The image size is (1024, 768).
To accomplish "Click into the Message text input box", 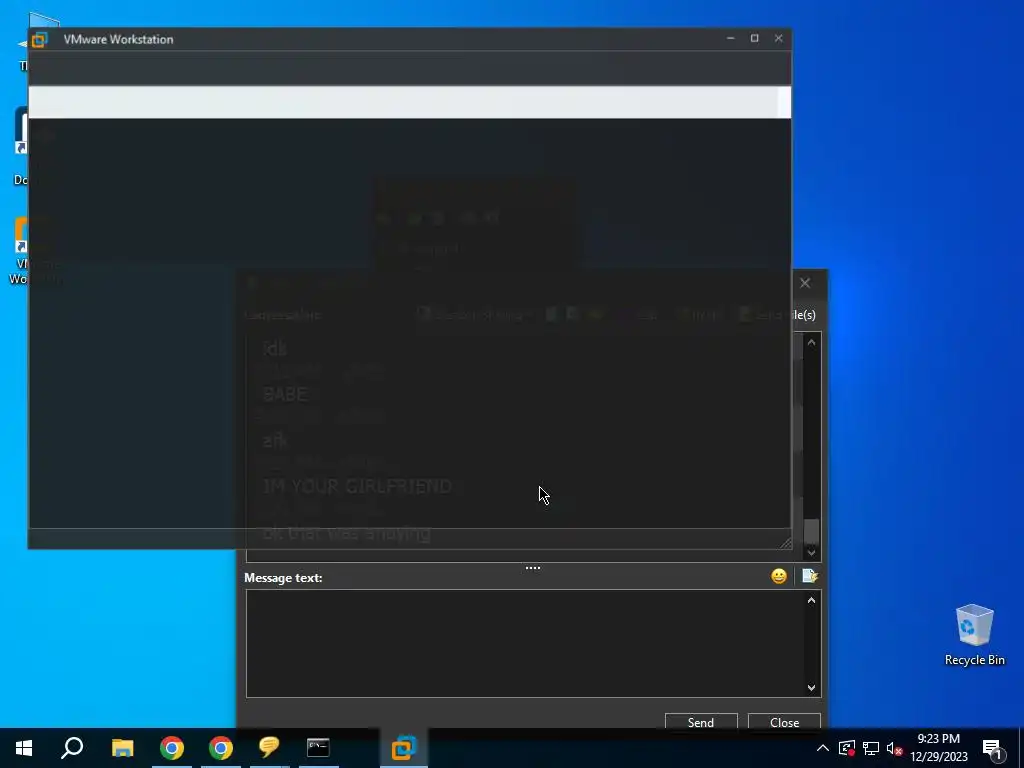I will 524,643.
